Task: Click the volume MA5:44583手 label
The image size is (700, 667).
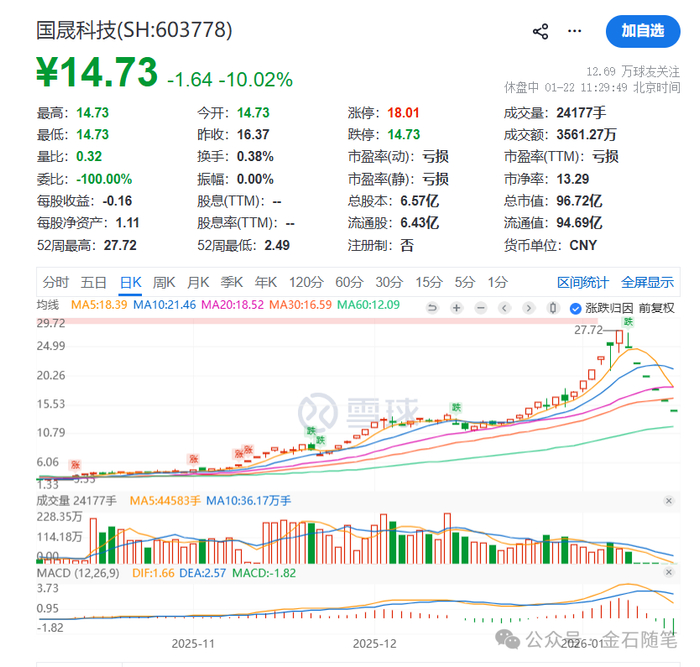Action: click(165, 500)
